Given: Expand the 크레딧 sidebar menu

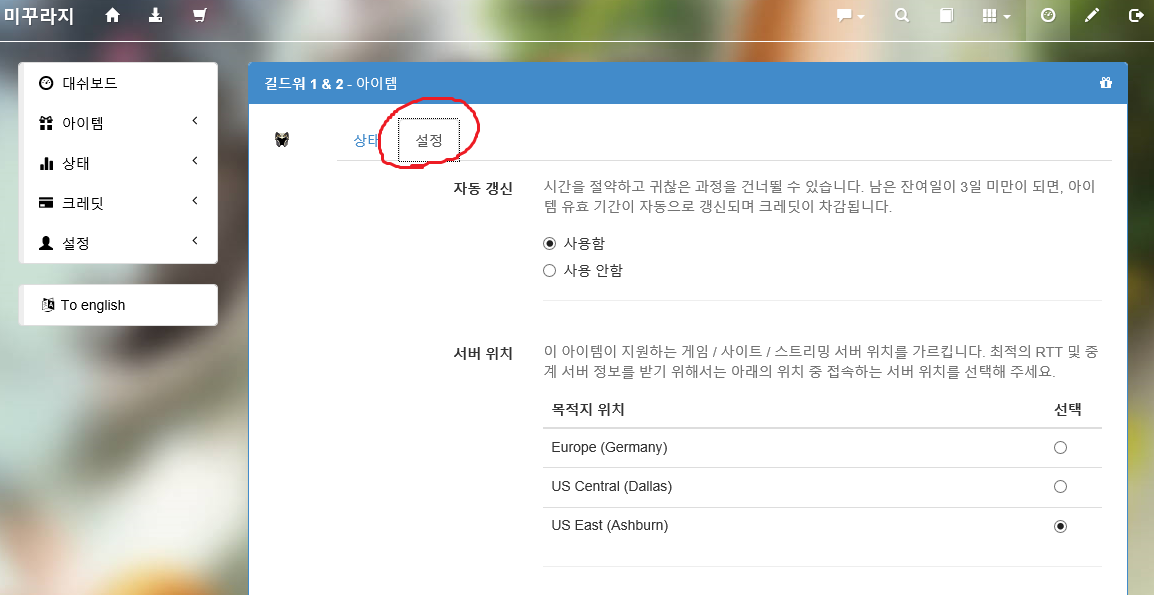Looking at the screenshot, I should point(119,203).
